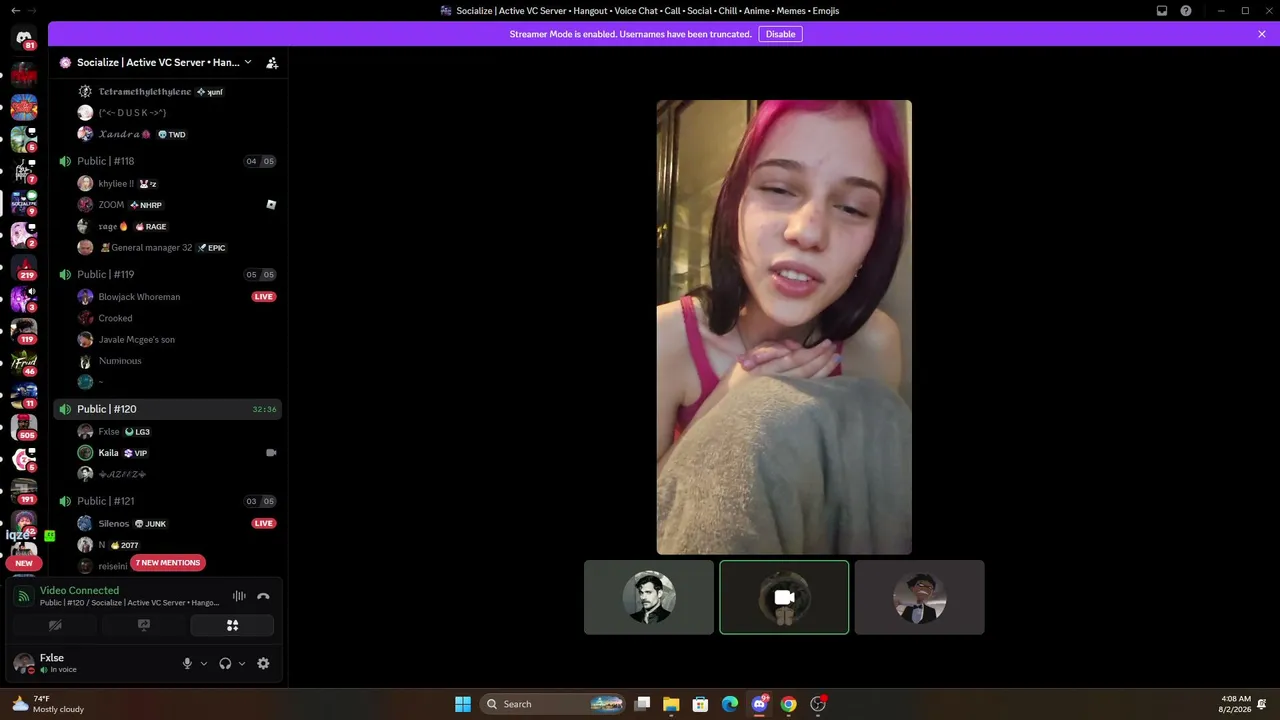The image size is (1280, 720).
Task: Open Task View from the taskbar
Action: click(642, 704)
